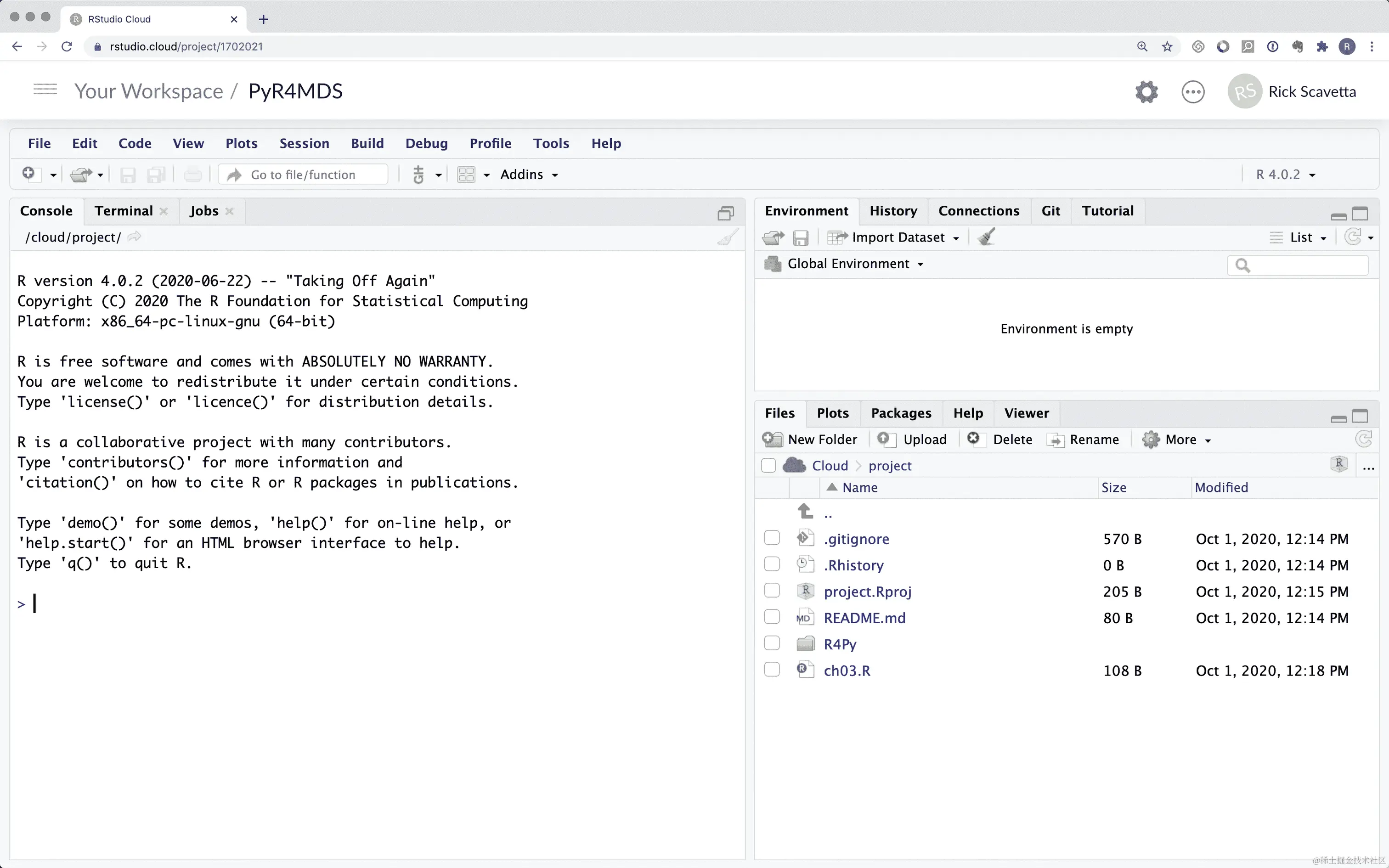Click the save workspace floppy icon
This screenshot has height=868, width=1389.
(801, 237)
